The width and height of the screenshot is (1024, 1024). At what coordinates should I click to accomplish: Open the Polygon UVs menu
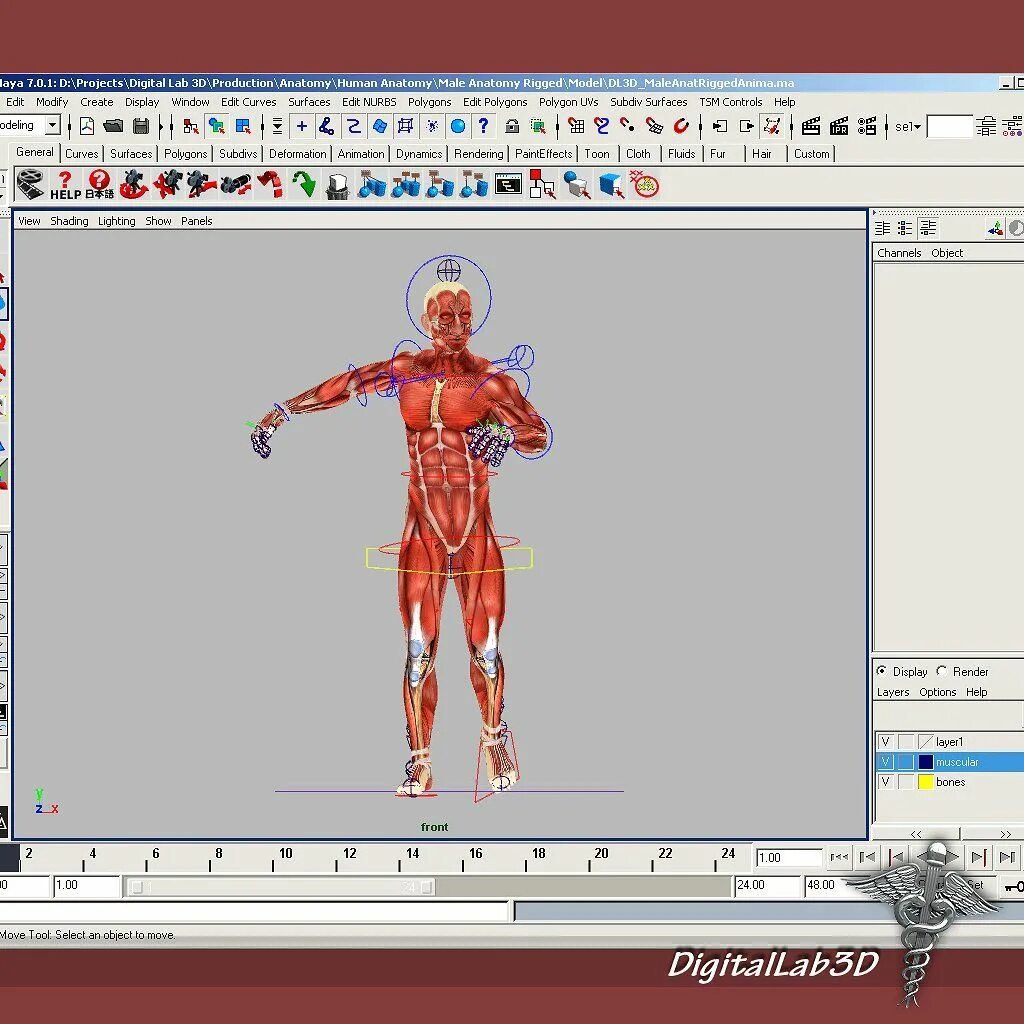point(568,102)
